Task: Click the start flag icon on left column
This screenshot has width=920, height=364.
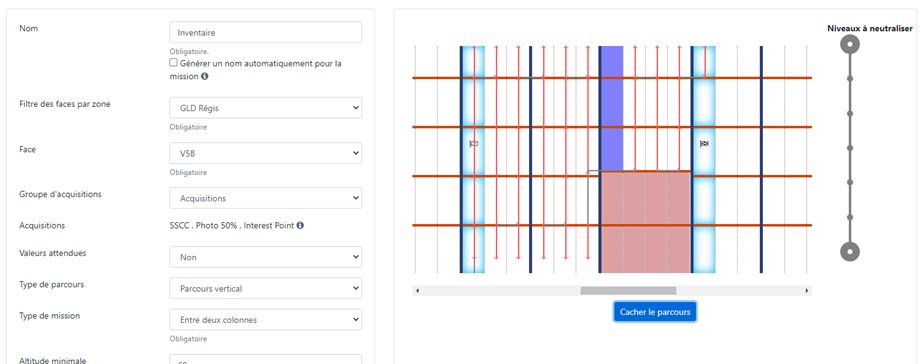Action: click(473, 143)
